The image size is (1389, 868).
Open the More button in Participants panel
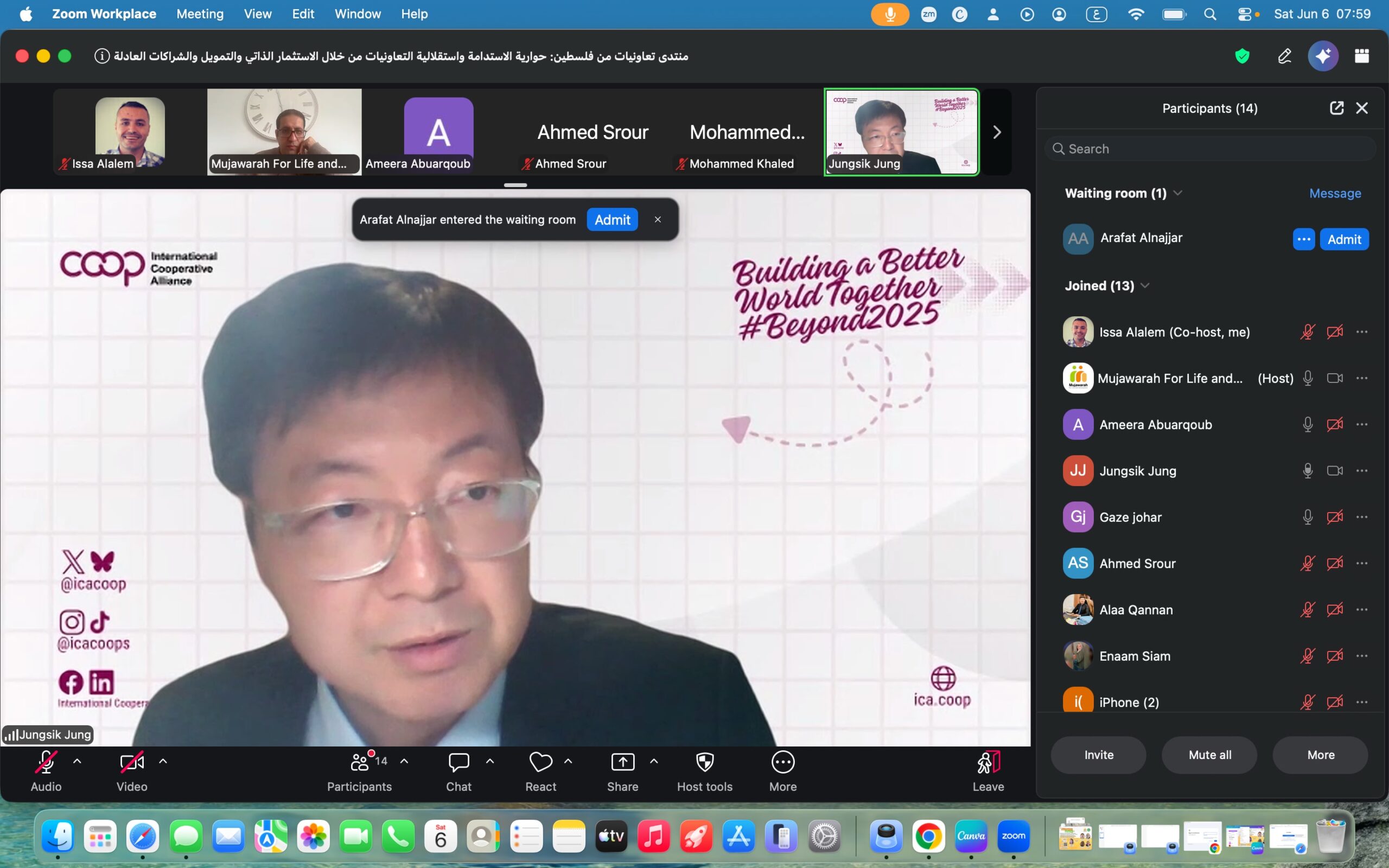tap(1321, 755)
